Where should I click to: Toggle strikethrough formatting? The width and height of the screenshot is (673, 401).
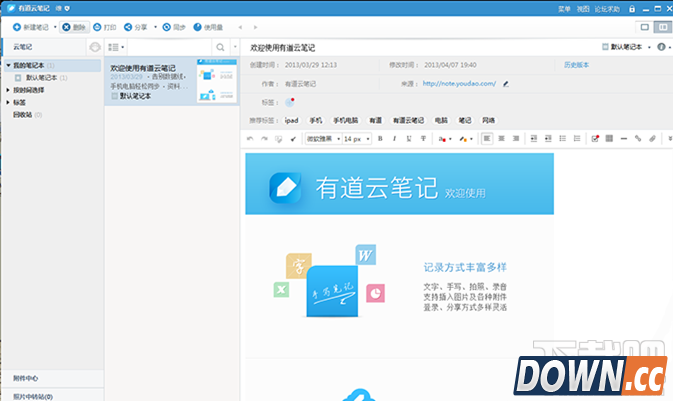[423, 139]
